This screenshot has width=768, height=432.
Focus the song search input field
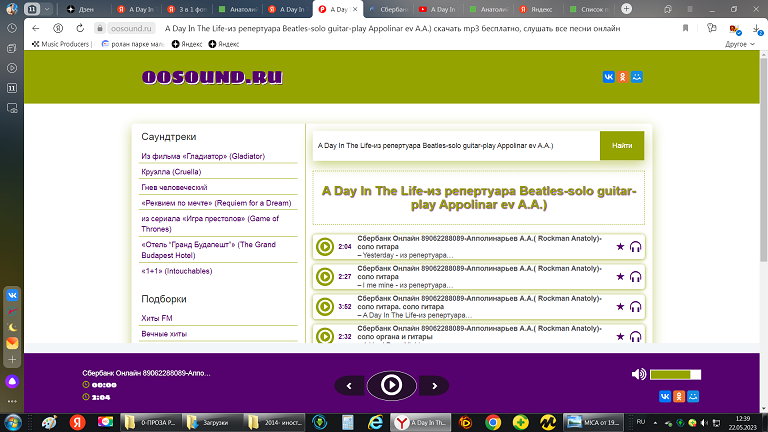456,145
